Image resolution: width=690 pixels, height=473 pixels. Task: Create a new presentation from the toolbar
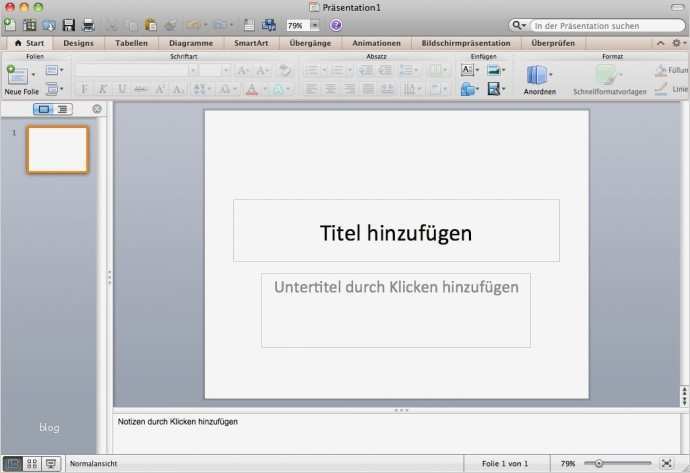[10, 24]
